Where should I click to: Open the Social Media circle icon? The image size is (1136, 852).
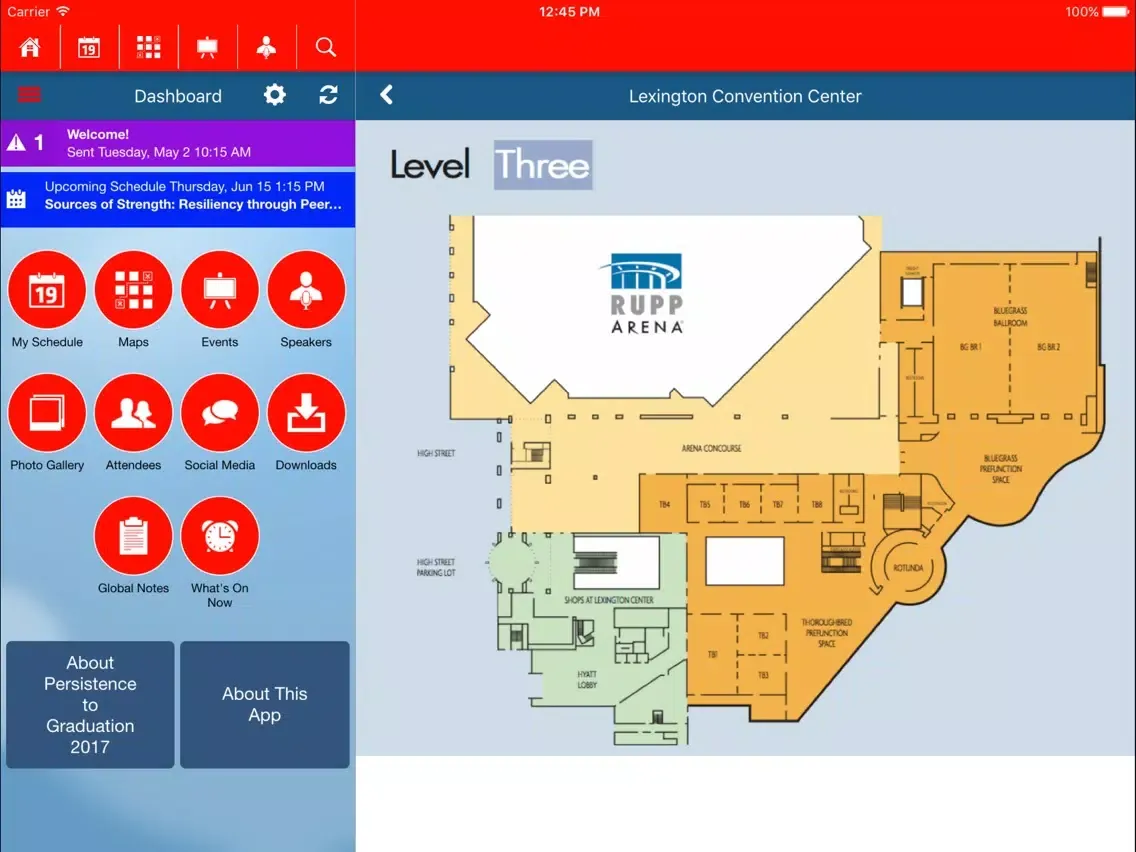click(220, 413)
